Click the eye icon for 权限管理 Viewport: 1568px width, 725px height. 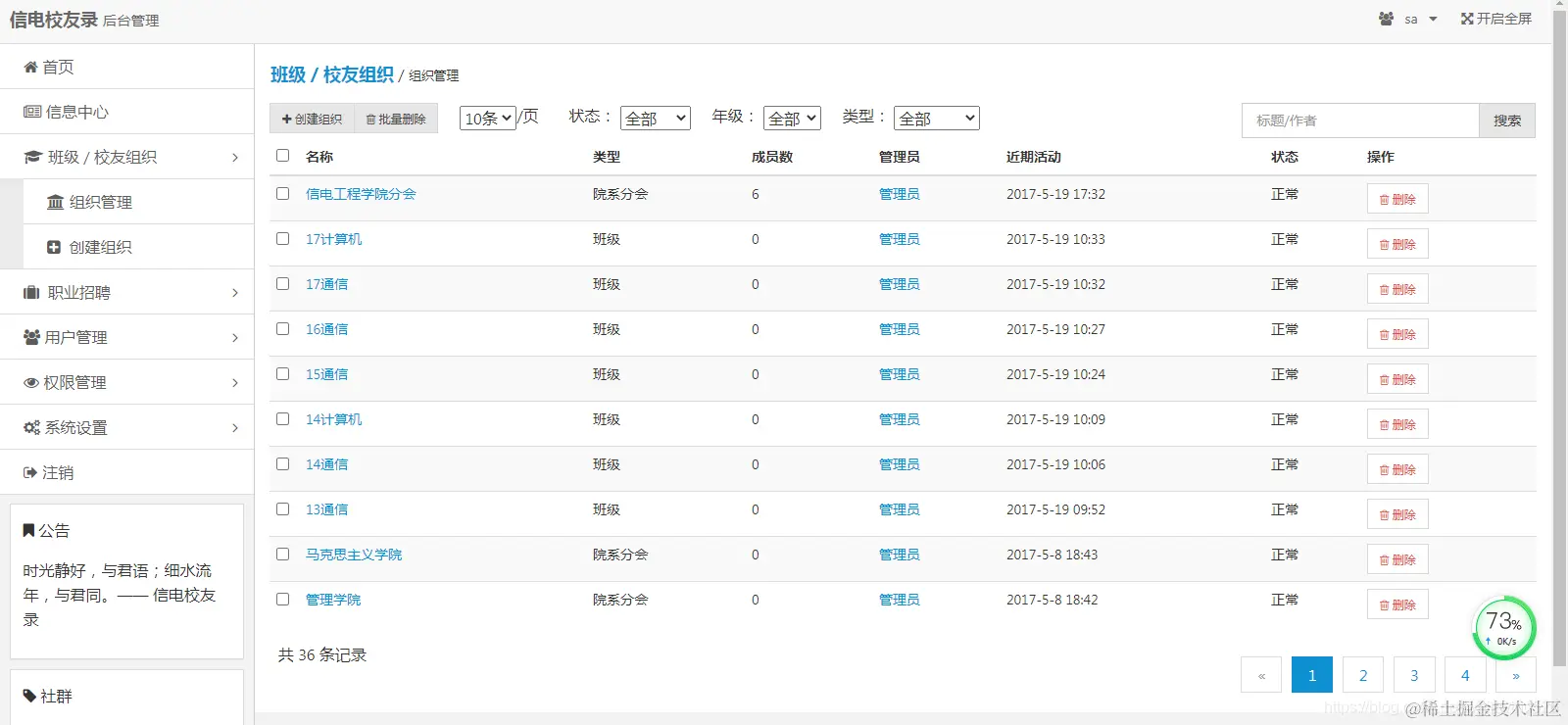(x=31, y=382)
